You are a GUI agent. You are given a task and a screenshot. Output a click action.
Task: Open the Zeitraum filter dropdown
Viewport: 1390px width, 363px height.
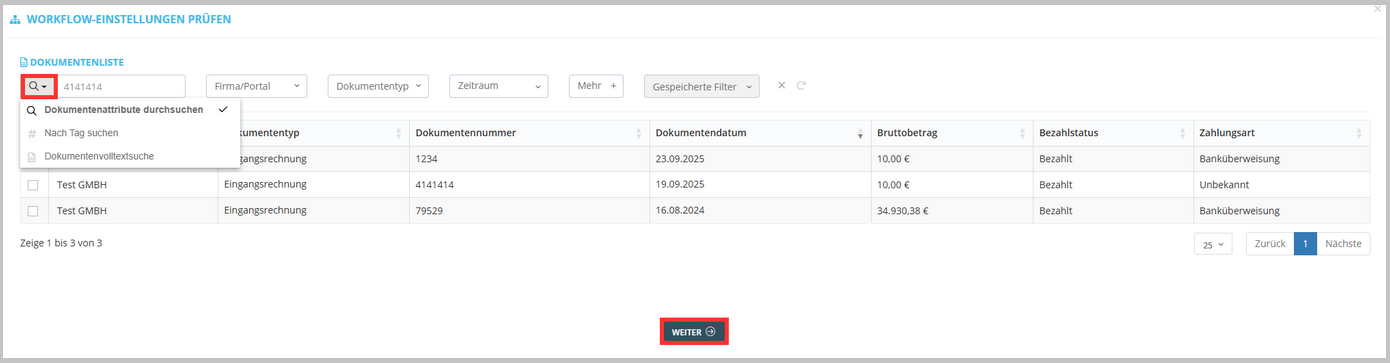pyautogui.click(x=499, y=87)
